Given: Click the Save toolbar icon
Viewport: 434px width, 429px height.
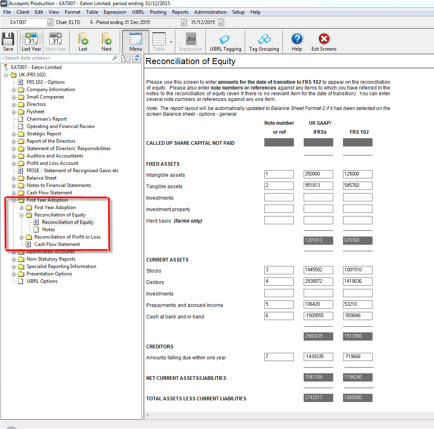Looking at the screenshot, I should 8,41.
